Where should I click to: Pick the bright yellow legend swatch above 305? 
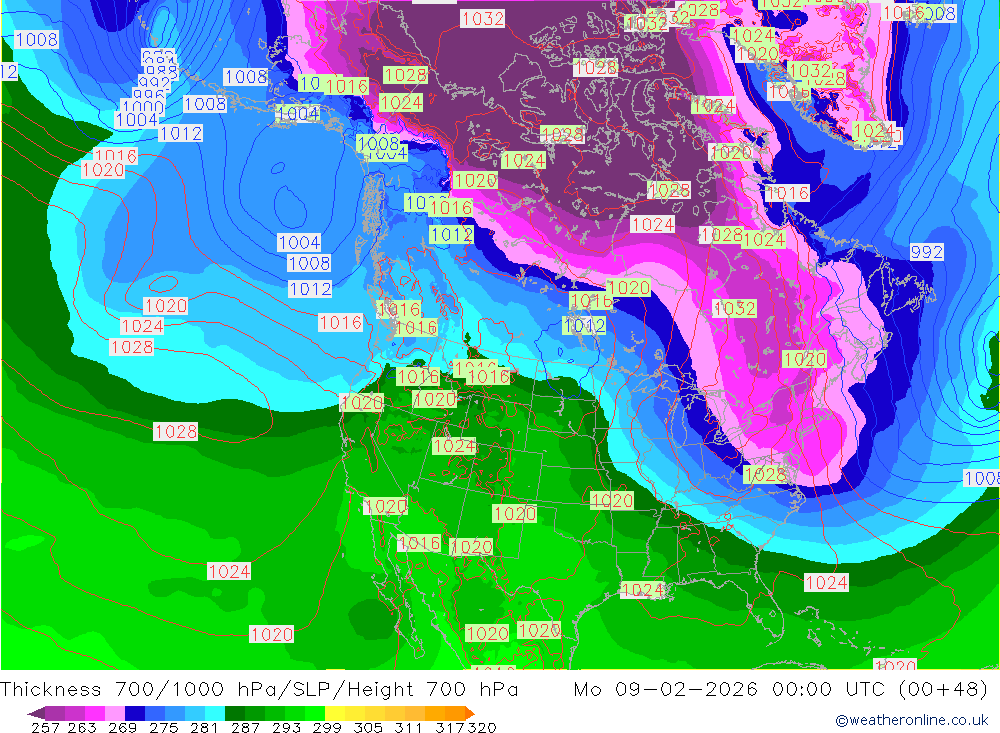(x=335, y=713)
